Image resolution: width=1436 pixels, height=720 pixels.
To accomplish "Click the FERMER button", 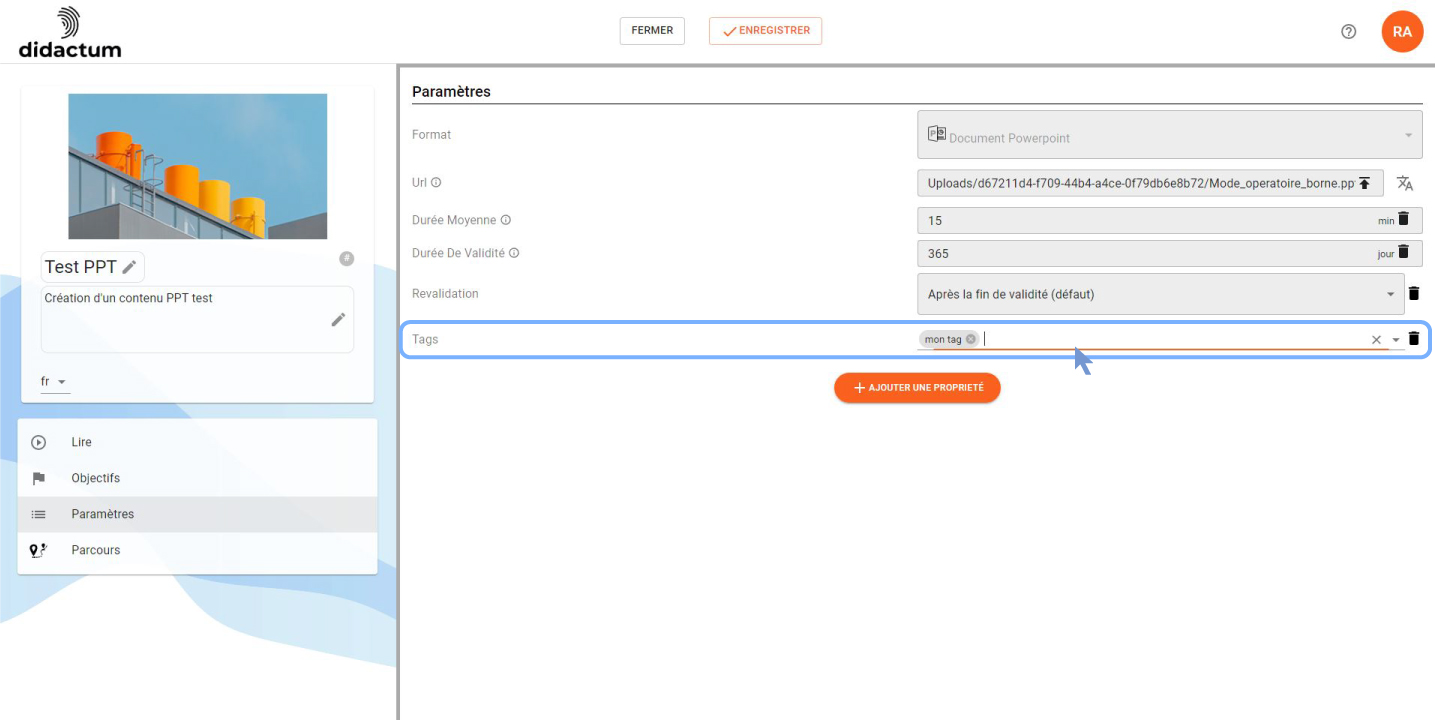I will (652, 31).
